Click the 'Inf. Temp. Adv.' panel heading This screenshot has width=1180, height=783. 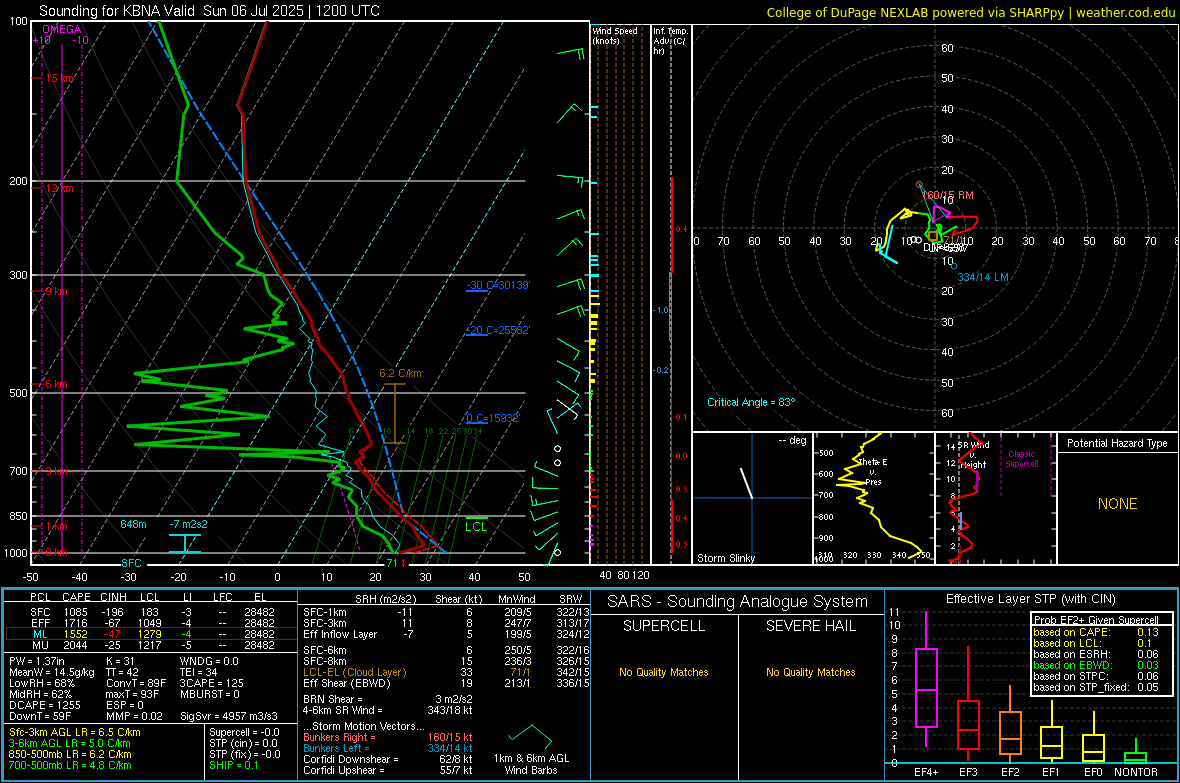670,41
